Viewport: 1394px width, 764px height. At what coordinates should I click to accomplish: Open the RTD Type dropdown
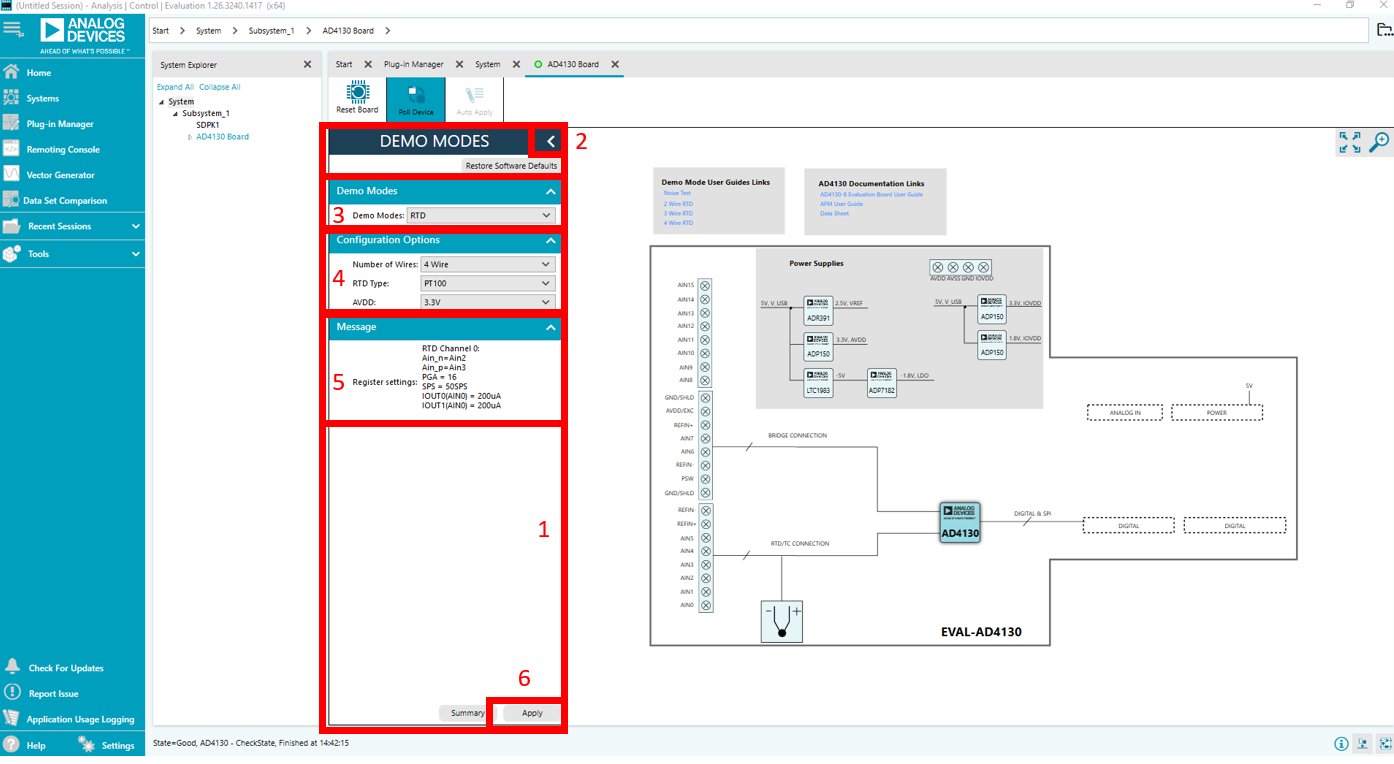point(488,284)
